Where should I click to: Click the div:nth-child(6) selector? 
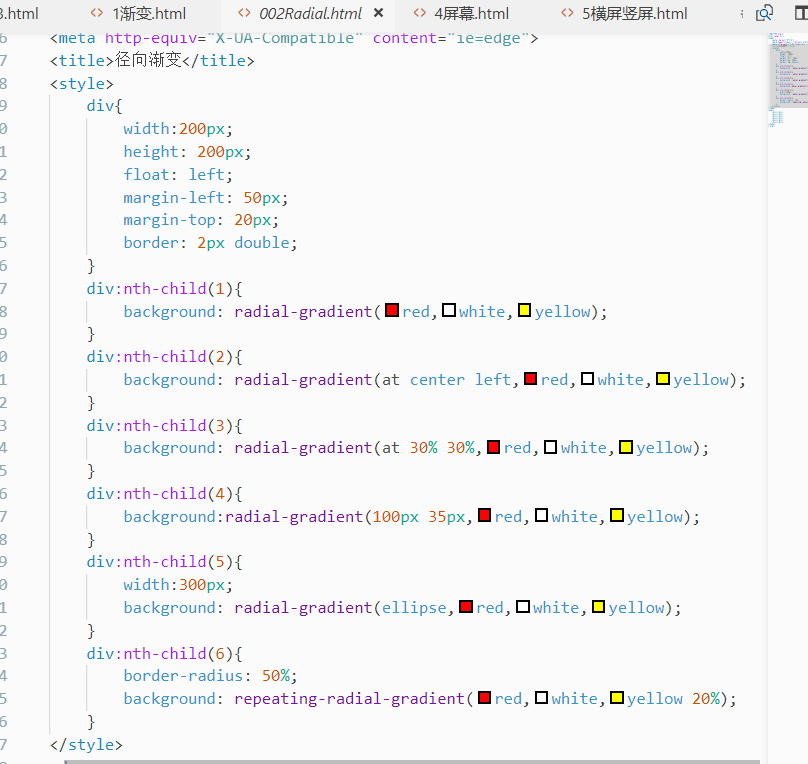point(159,653)
